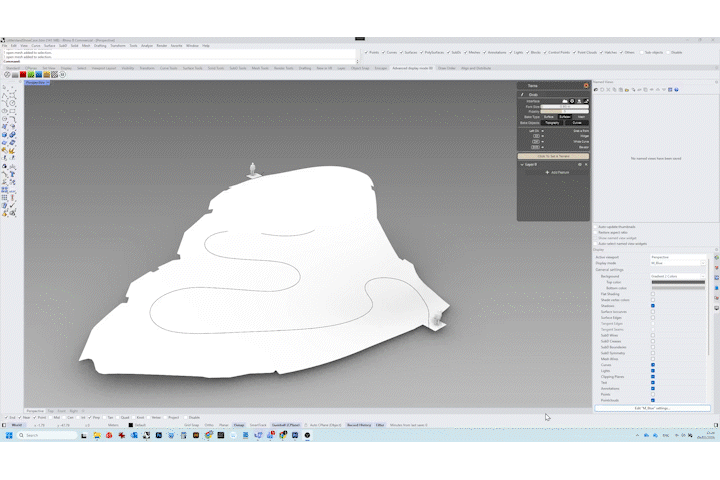Click the Edit M_Blue settings button
This screenshot has width=720, height=480.
click(x=652, y=408)
